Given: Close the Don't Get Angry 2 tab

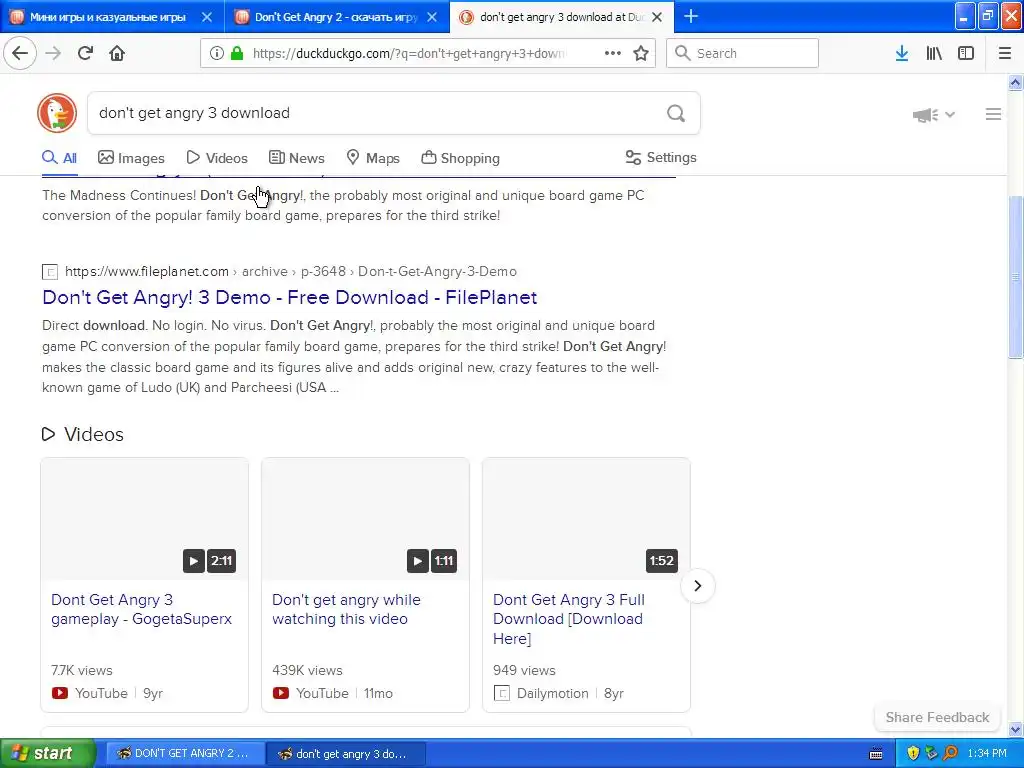Looking at the screenshot, I should pos(432,17).
